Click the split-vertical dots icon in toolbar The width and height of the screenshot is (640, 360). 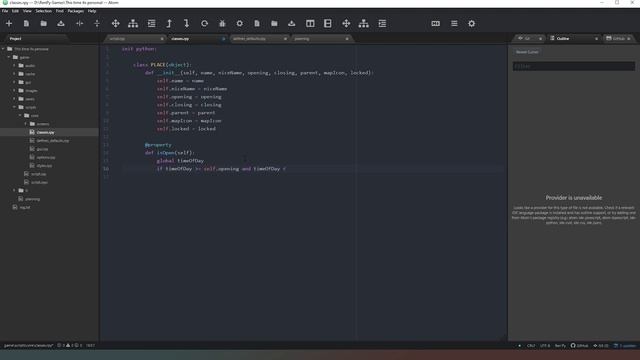click(x=97, y=24)
